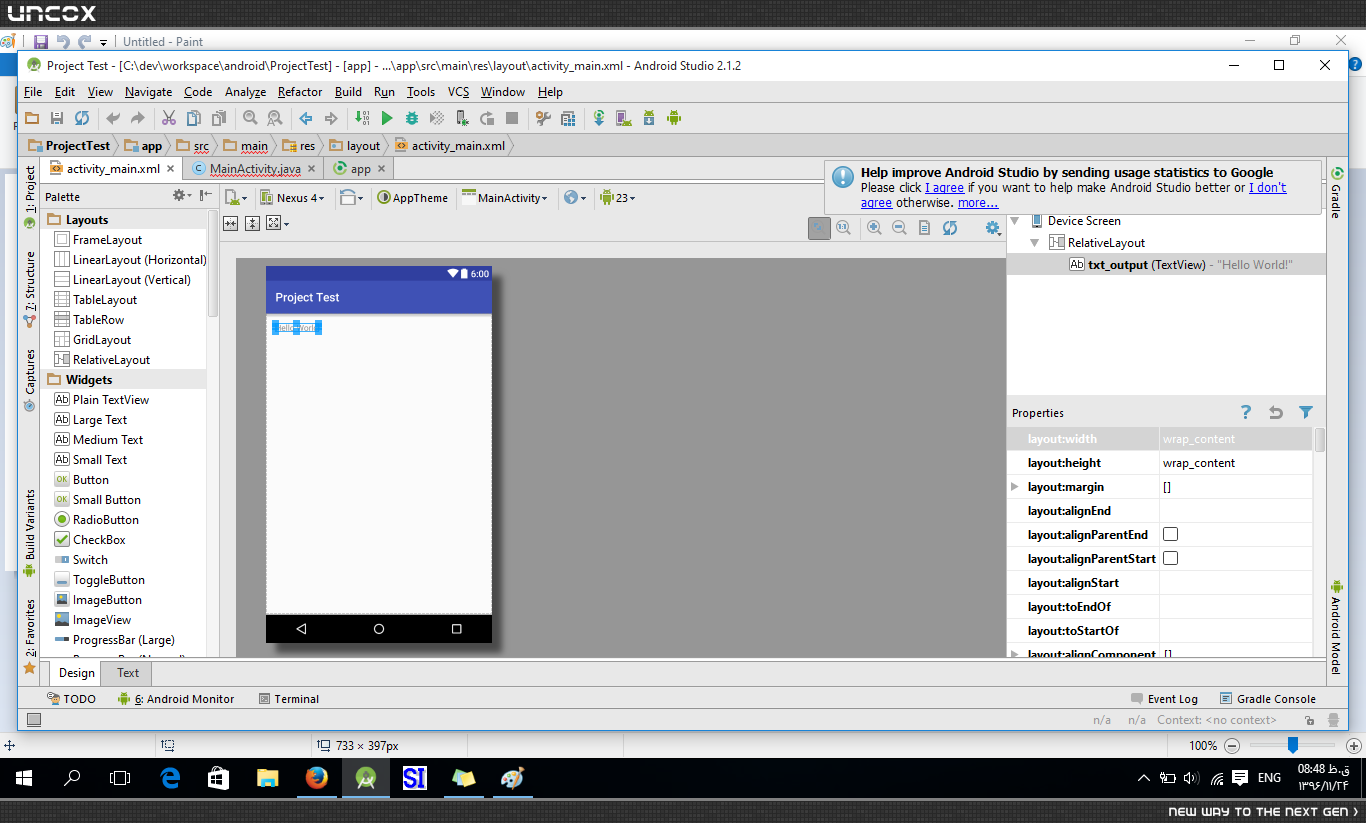The height and width of the screenshot is (823, 1366).
Task: Open the API 23 version dropdown
Action: (618, 198)
